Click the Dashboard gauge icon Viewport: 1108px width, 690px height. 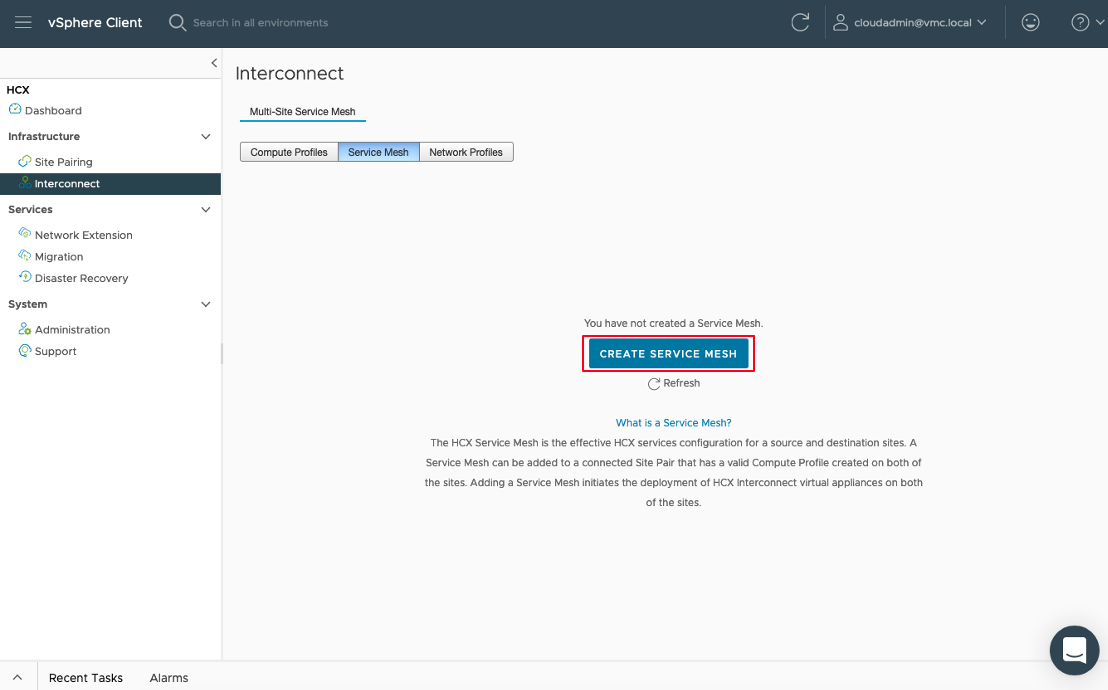click(15, 110)
